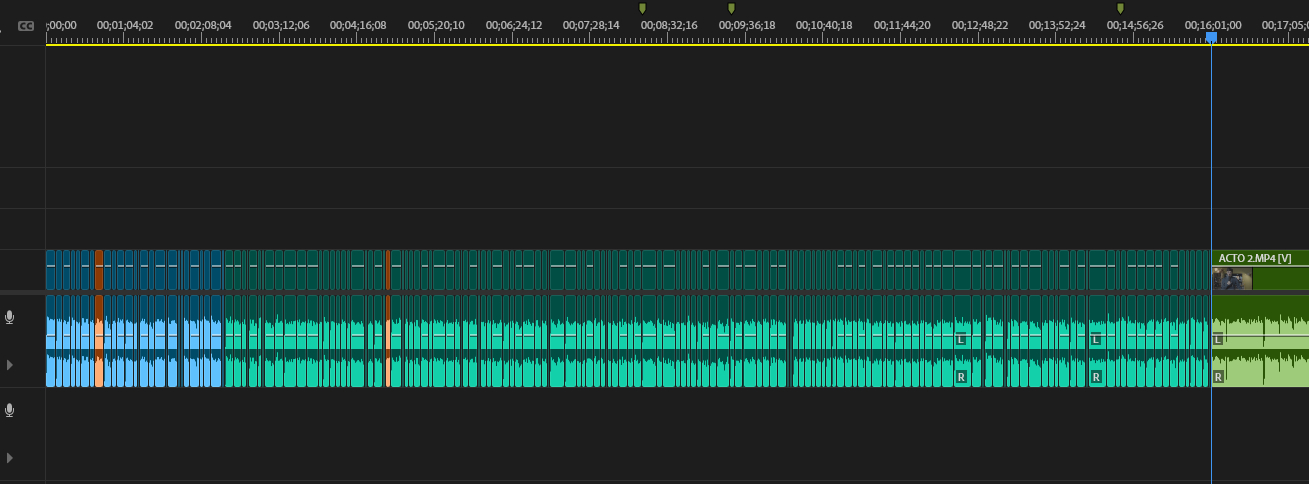Click the lower audio track's voice-over microphone
This screenshot has height=484, width=1309.
(10, 410)
